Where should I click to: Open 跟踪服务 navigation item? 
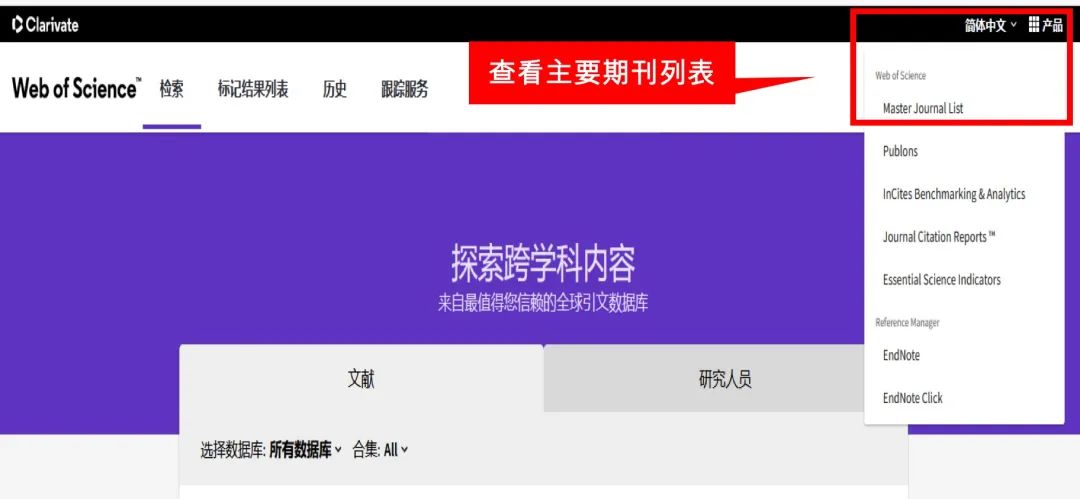pos(404,89)
